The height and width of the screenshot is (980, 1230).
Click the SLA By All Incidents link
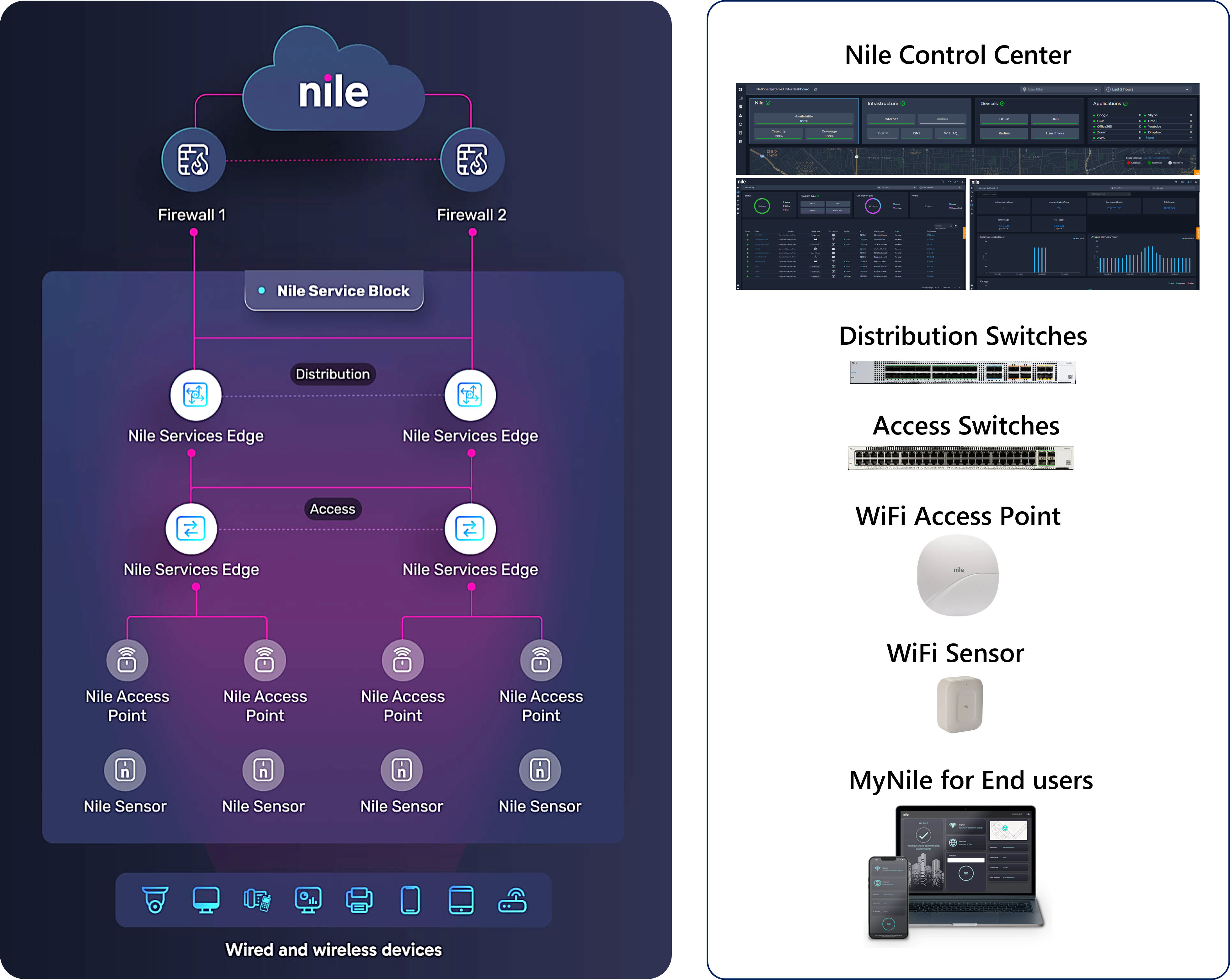pyautogui.click(x=1156, y=158)
